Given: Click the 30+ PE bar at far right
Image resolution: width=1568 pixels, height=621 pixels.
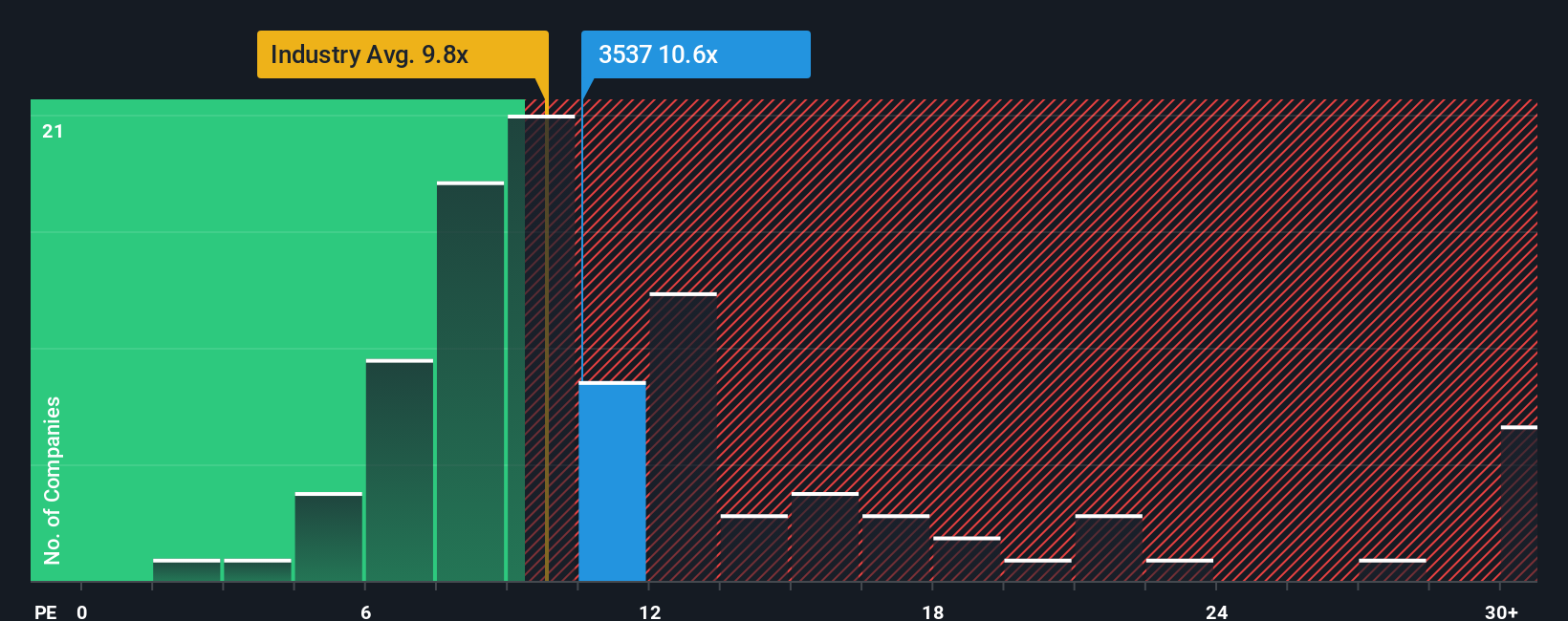Looking at the screenshot, I should (x=1518, y=503).
